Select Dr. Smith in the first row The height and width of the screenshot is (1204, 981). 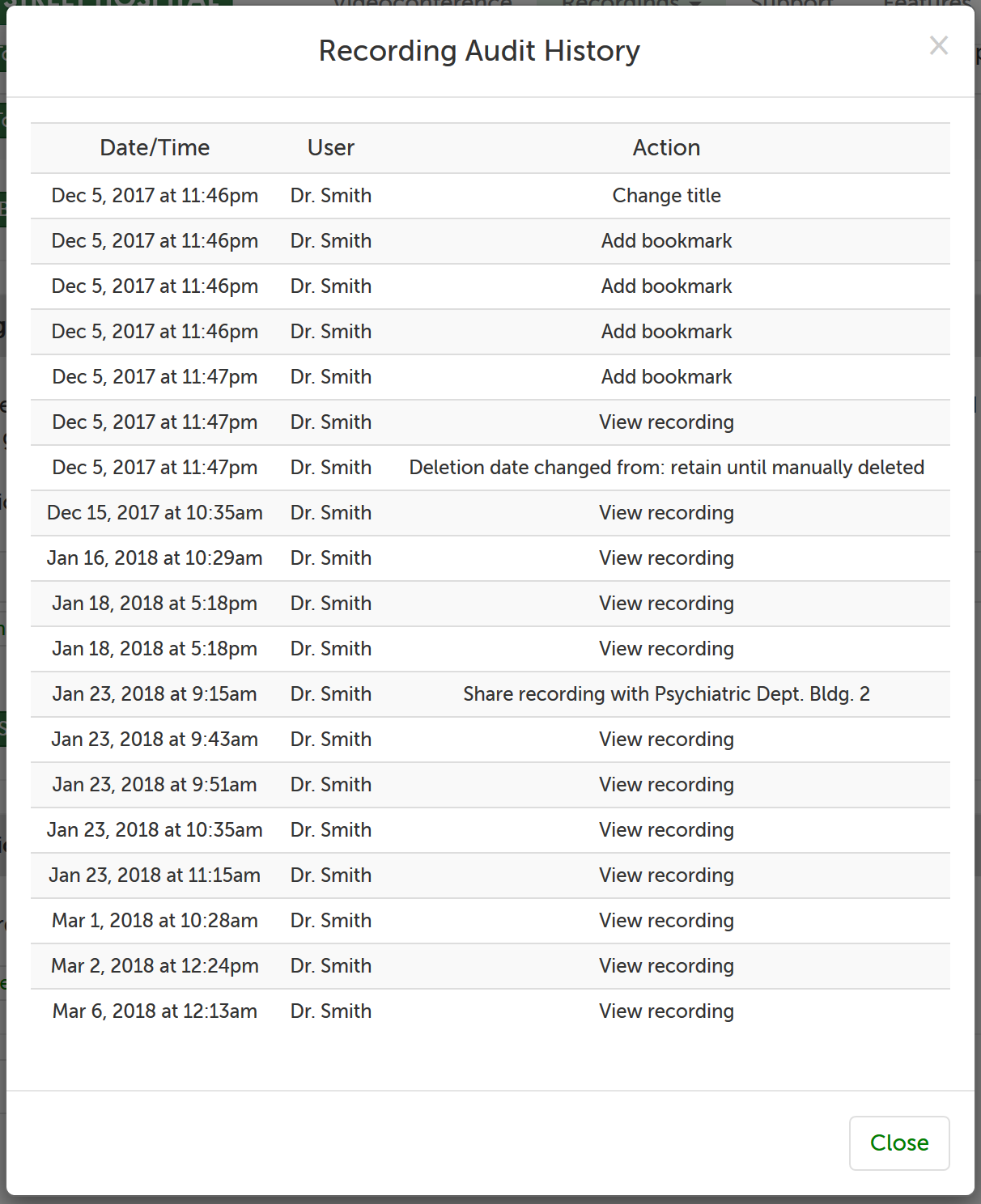click(x=330, y=195)
